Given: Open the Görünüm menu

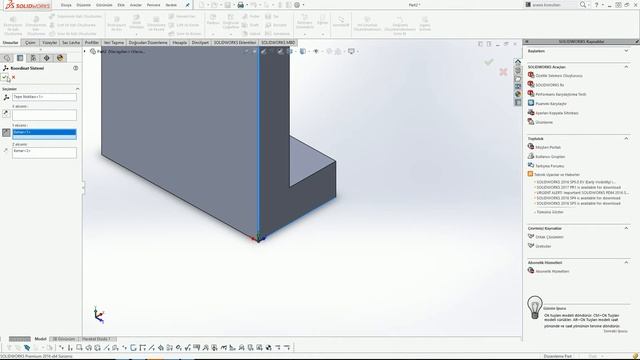Looking at the screenshot, I should point(104,5).
